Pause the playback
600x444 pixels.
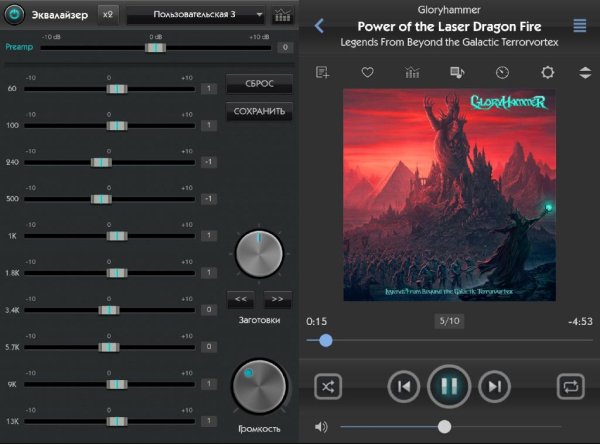(x=449, y=387)
